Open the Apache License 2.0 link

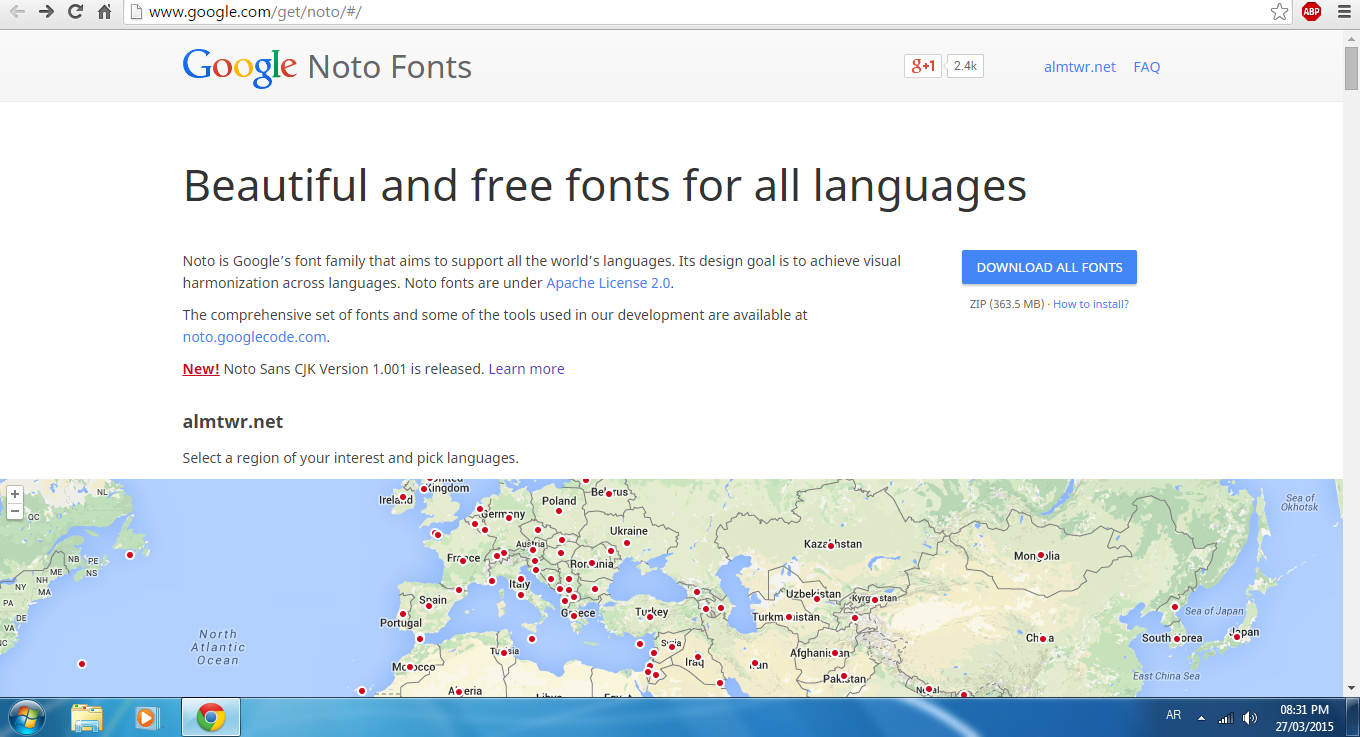click(608, 283)
